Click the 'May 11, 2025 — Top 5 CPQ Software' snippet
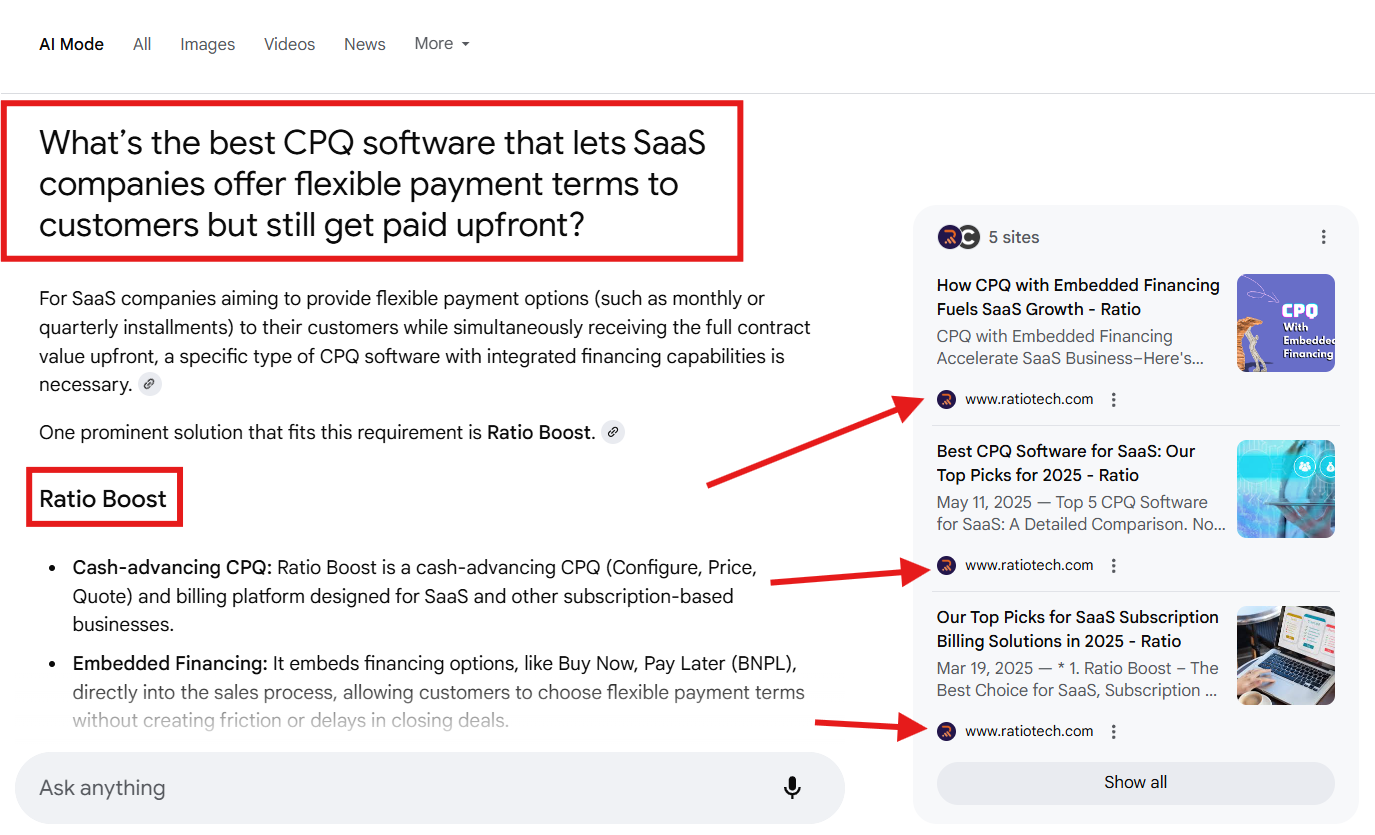Image resolution: width=1375 pixels, height=835 pixels. (x=1081, y=513)
